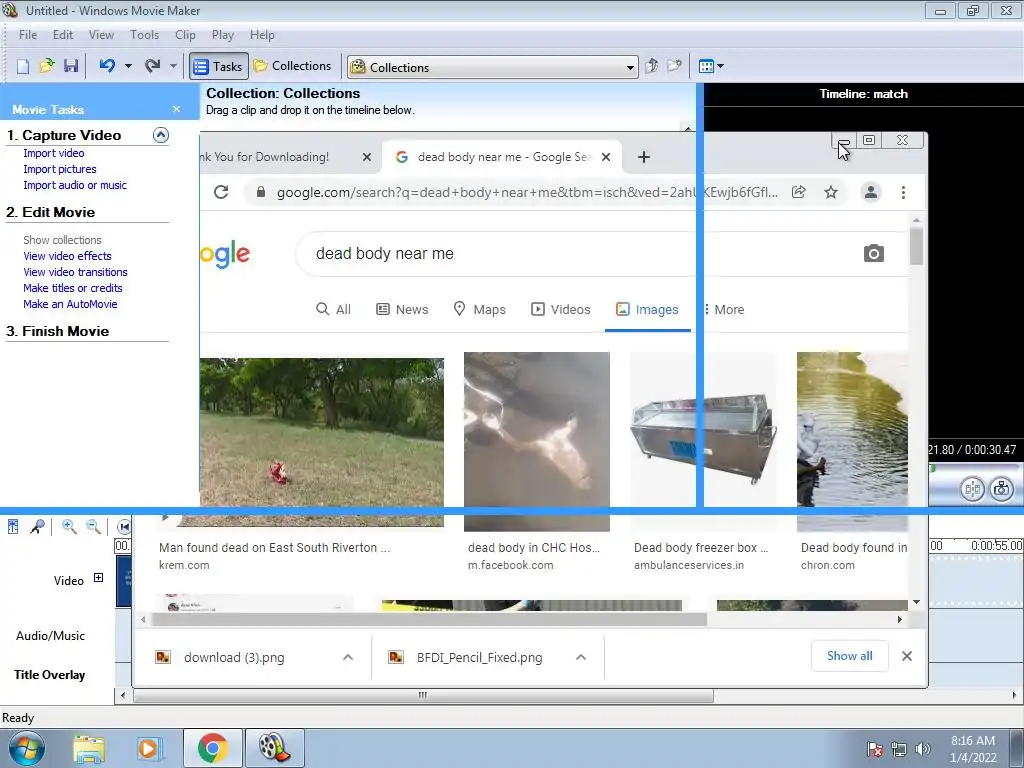Open the Help menu
Screen dimensions: 1024x768
(262, 35)
